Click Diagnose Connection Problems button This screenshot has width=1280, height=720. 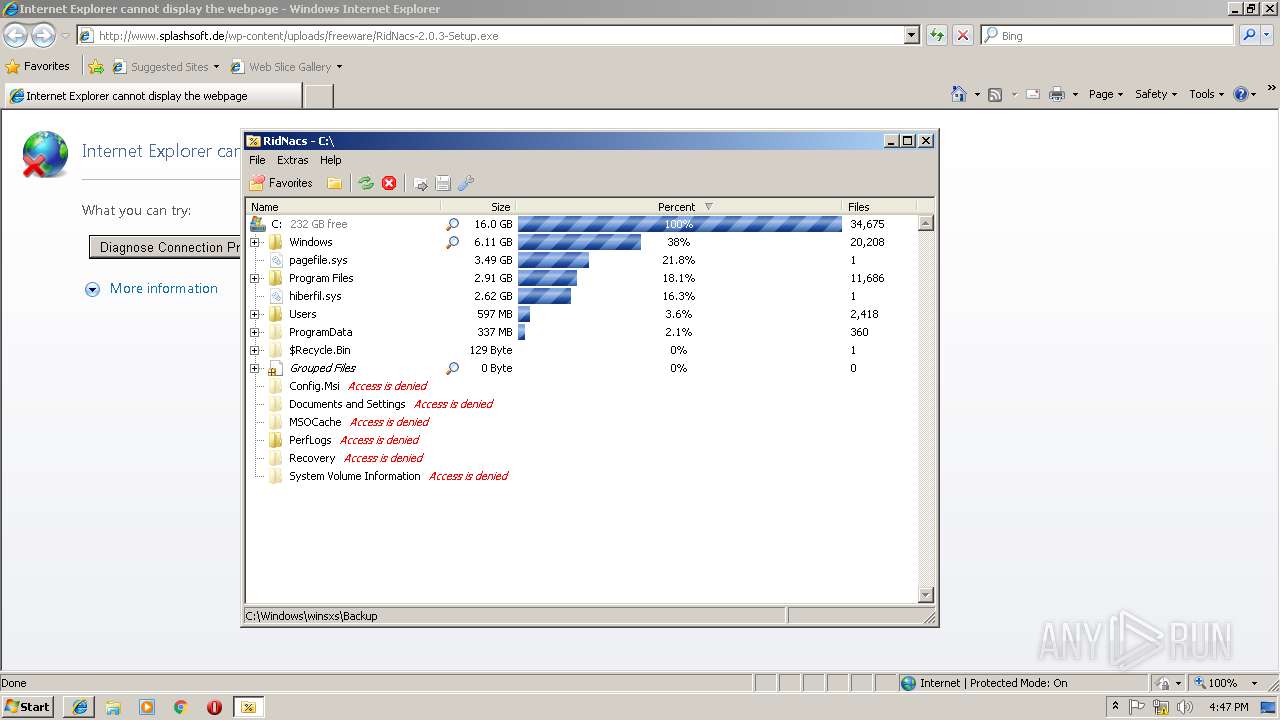tap(166, 247)
